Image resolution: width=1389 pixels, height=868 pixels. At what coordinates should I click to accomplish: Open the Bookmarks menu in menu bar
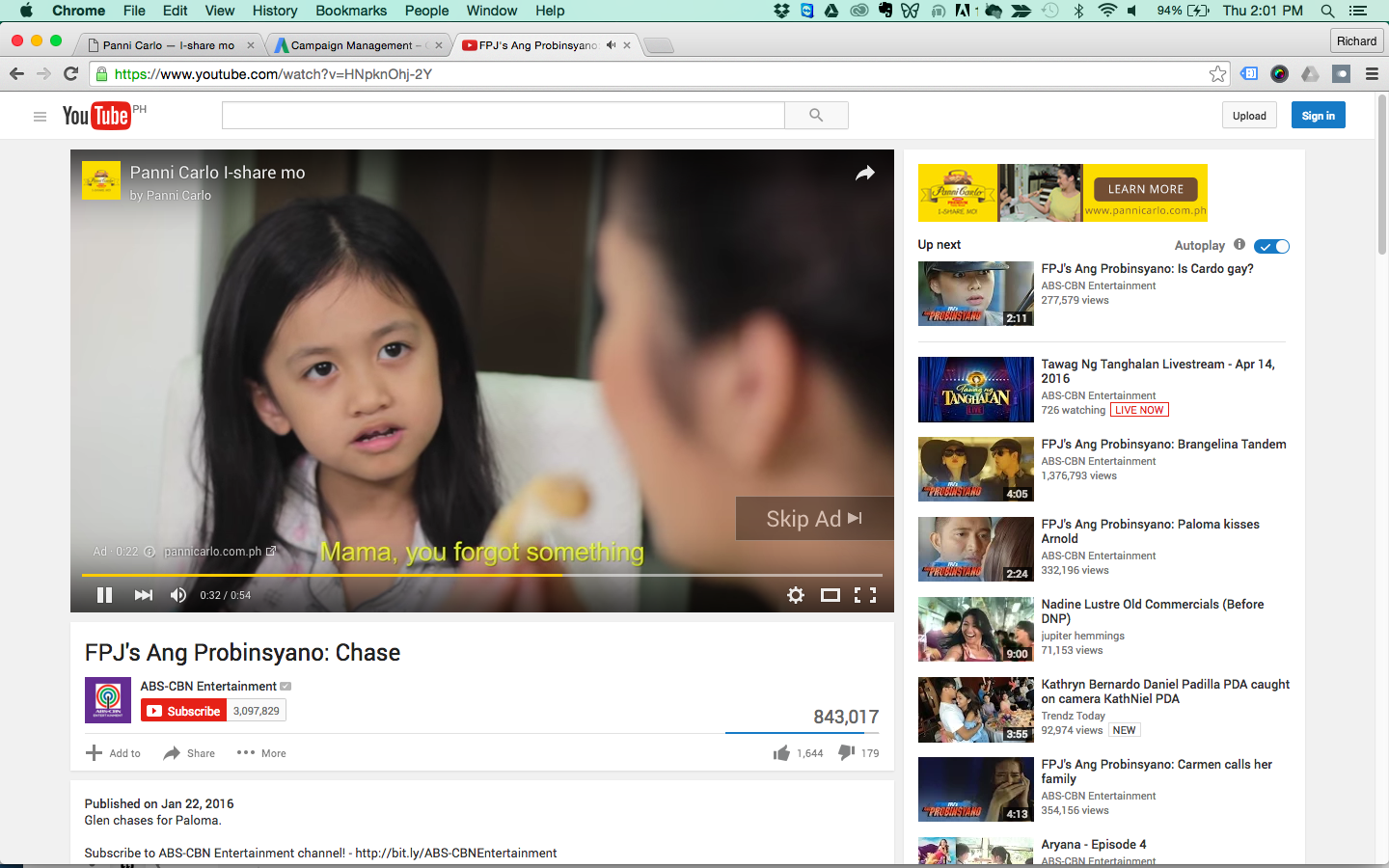coord(351,11)
